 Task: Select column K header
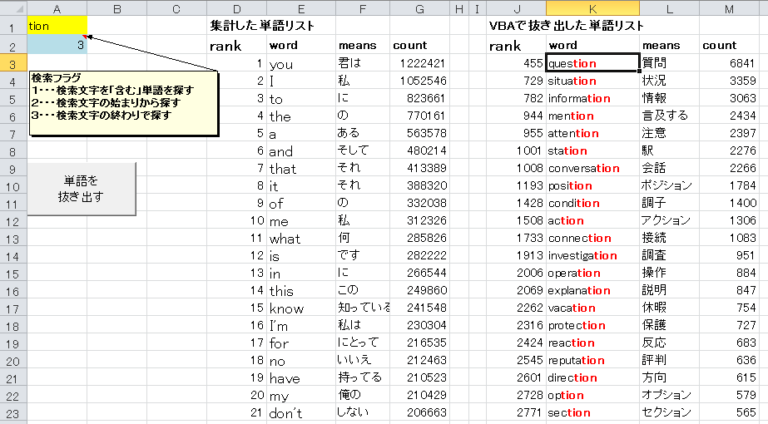pyautogui.click(x=592, y=8)
